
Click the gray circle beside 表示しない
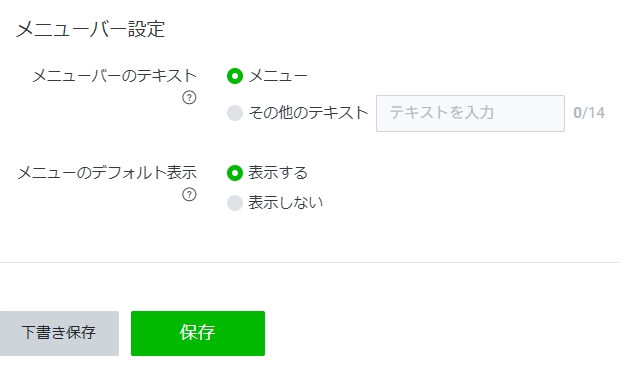235,203
